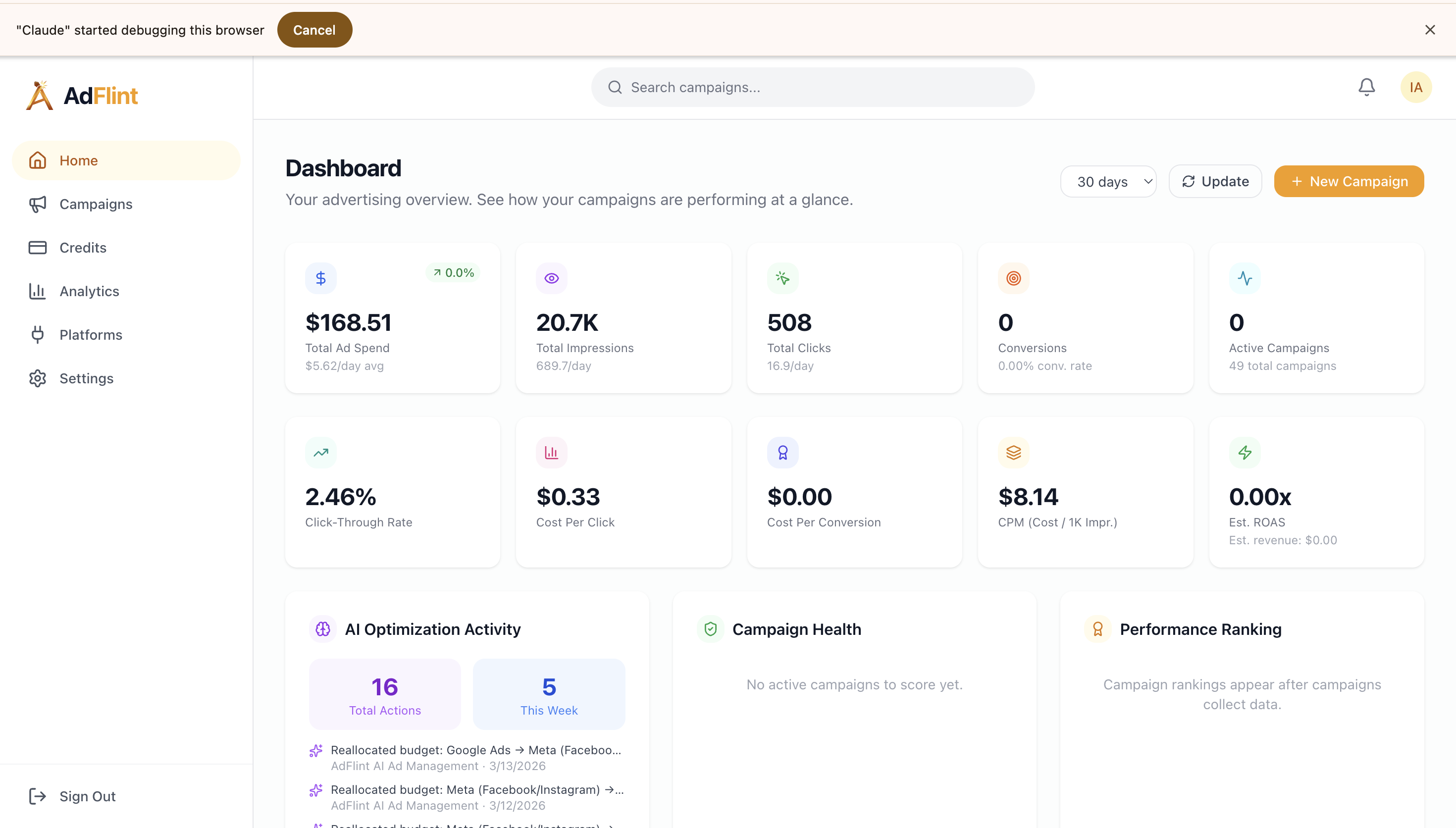This screenshot has width=1456, height=828.
Task: Click the '0.00% conv. rate' text
Action: 1045,365
